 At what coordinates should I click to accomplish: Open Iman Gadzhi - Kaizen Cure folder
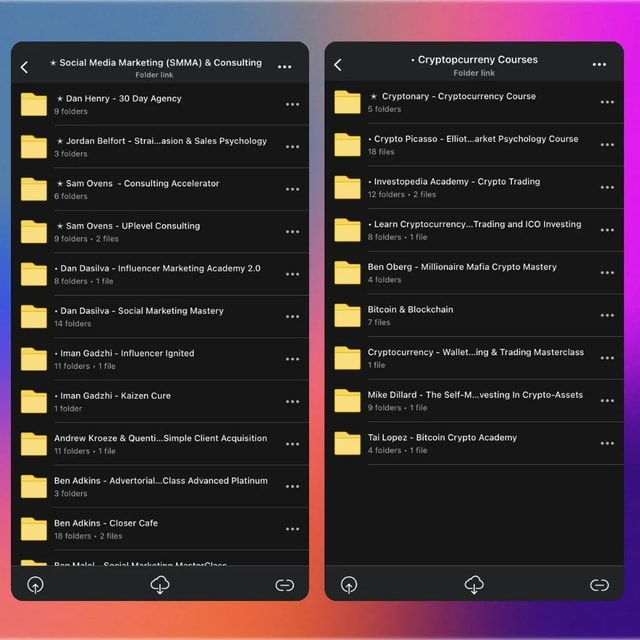pyautogui.click(x=160, y=402)
